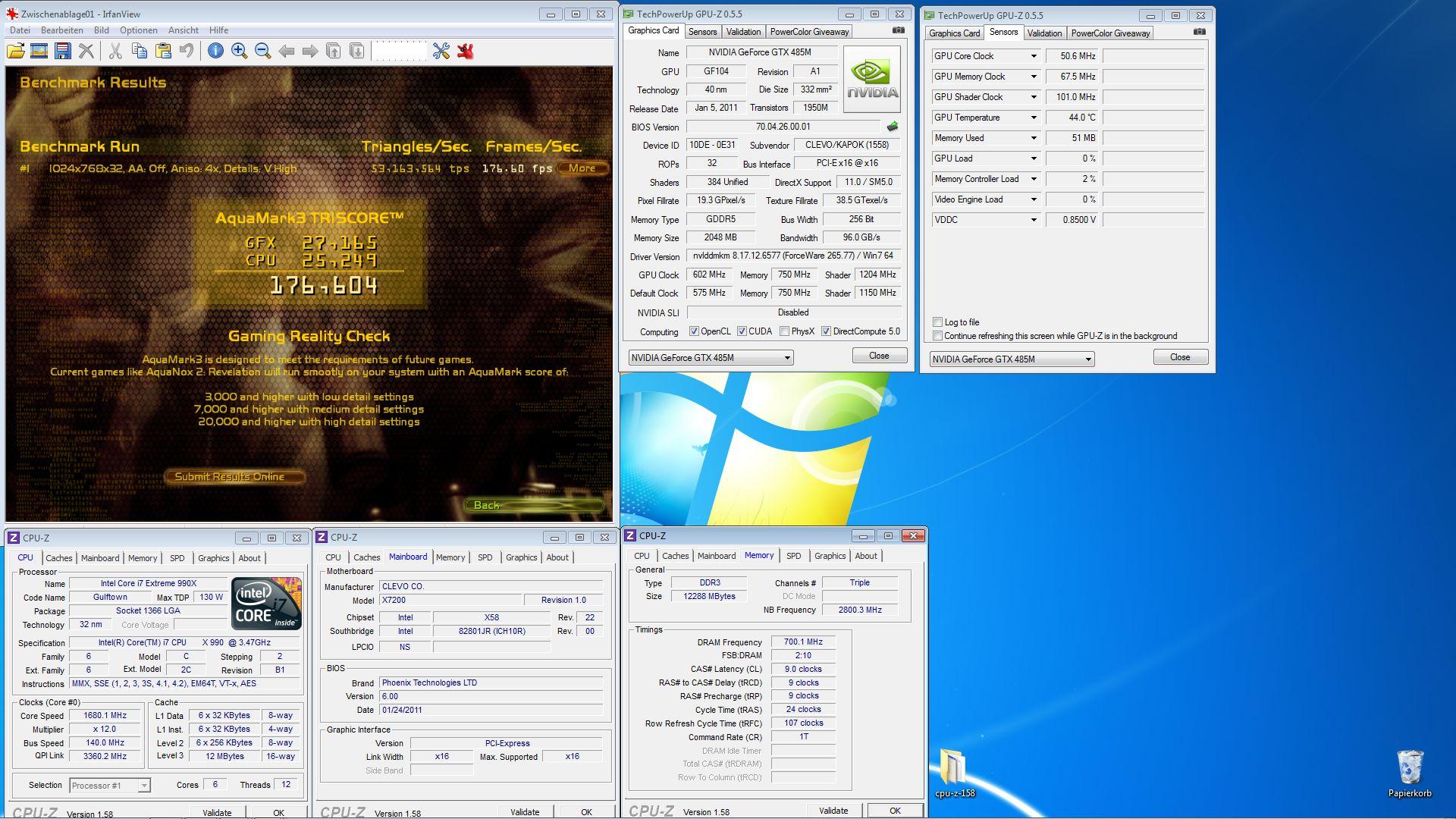
Task: Open the PowerColor Giveaway tab in Sensors window
Action: tap(1110, 33)
